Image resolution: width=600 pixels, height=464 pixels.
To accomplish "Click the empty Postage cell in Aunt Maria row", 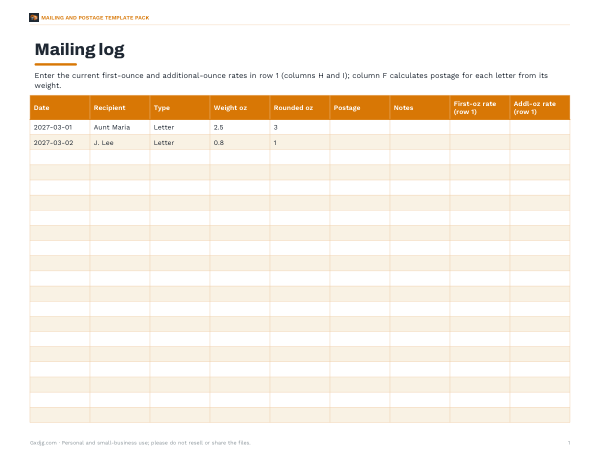I will click(x=360, y=127).
